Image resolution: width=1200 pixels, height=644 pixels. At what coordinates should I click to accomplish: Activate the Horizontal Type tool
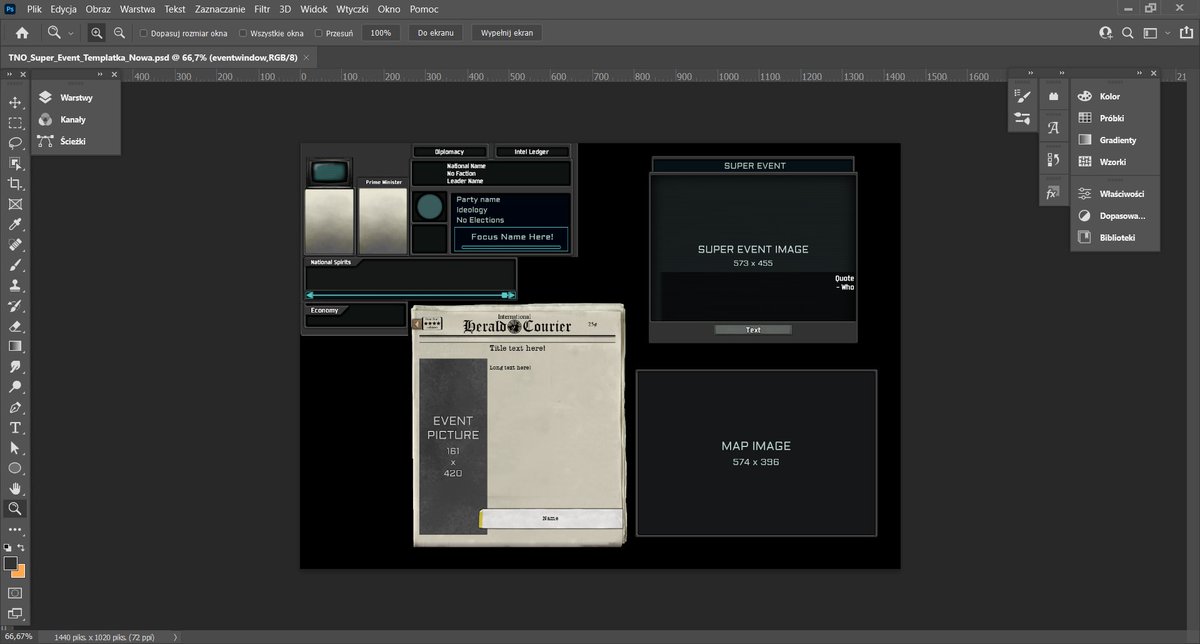(x=15, y=428)
